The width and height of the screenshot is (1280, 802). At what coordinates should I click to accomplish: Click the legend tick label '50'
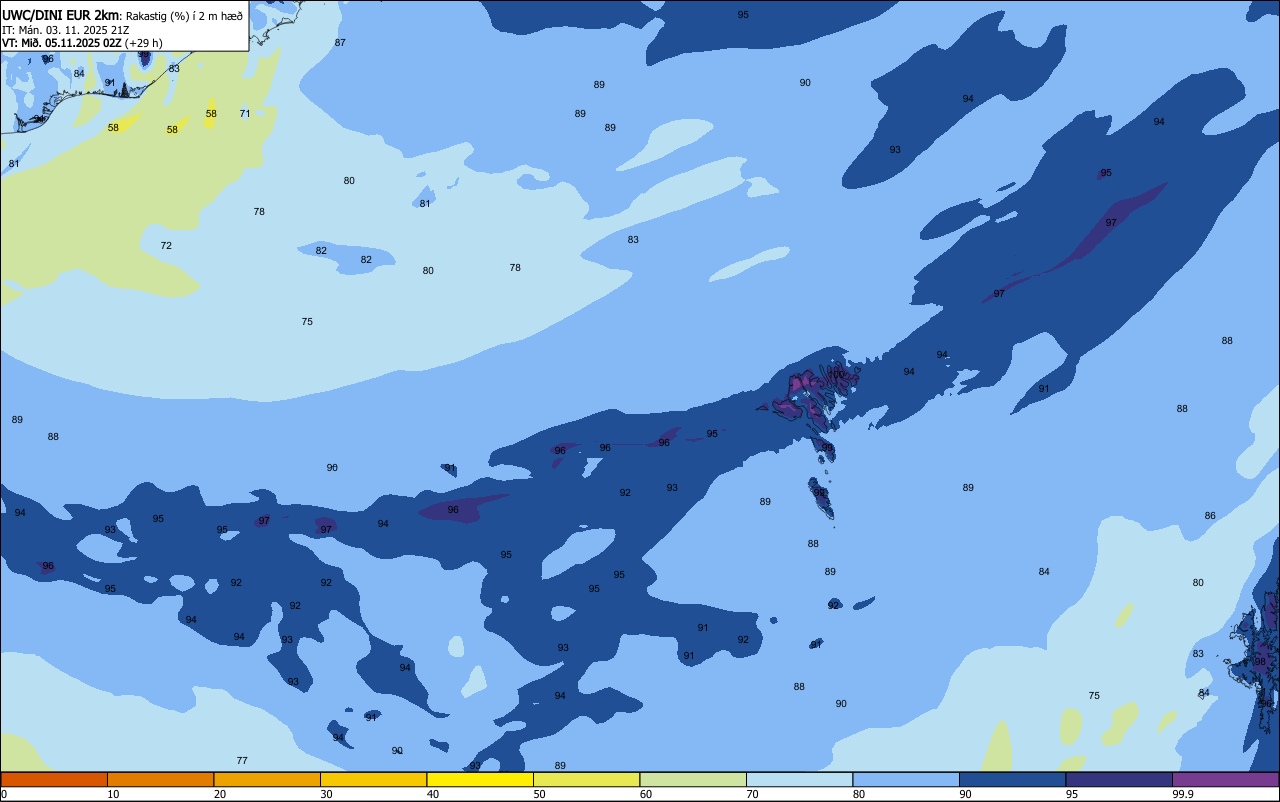pos(539,794)
